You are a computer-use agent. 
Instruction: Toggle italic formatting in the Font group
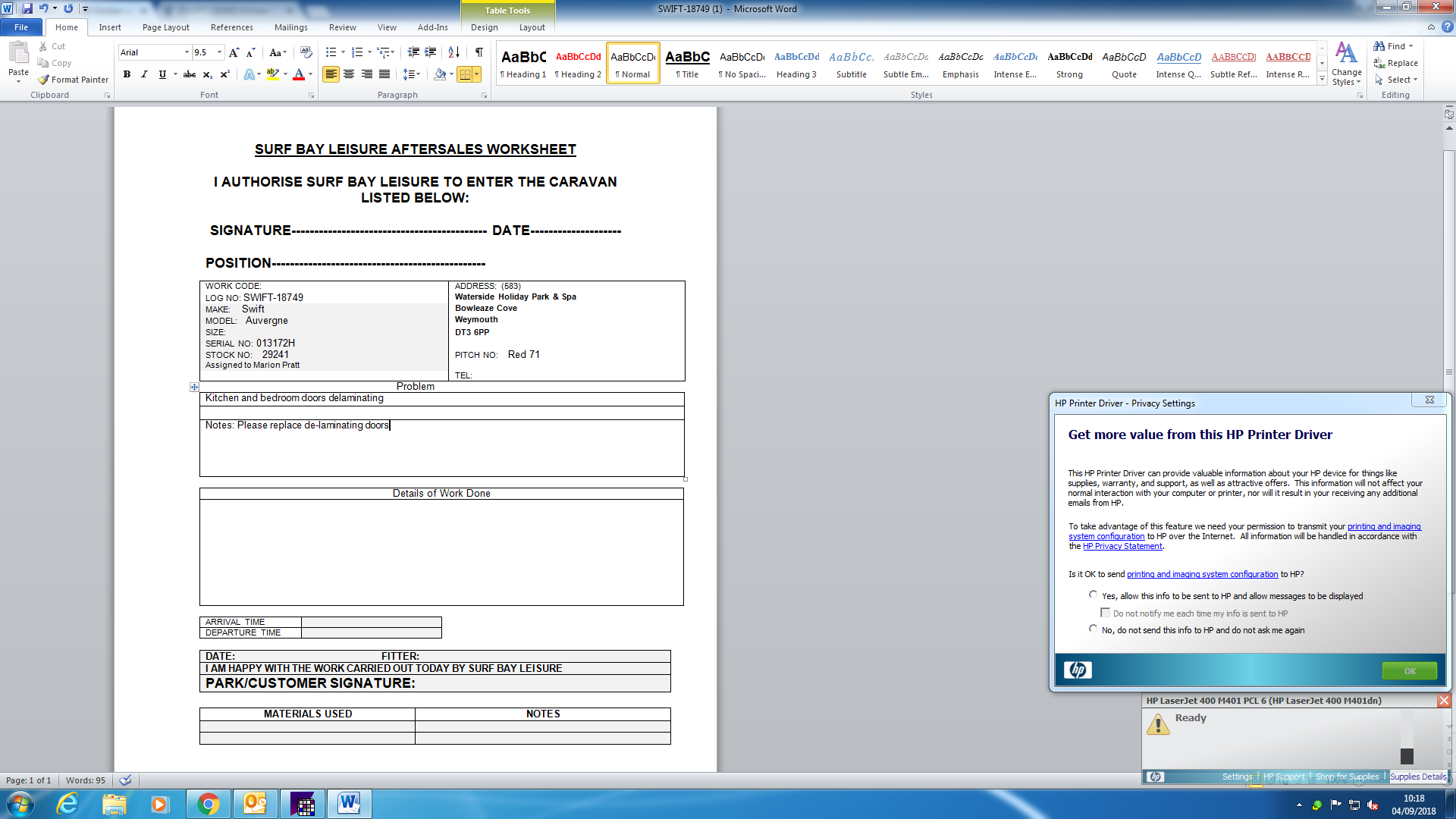tap(144, 74)
